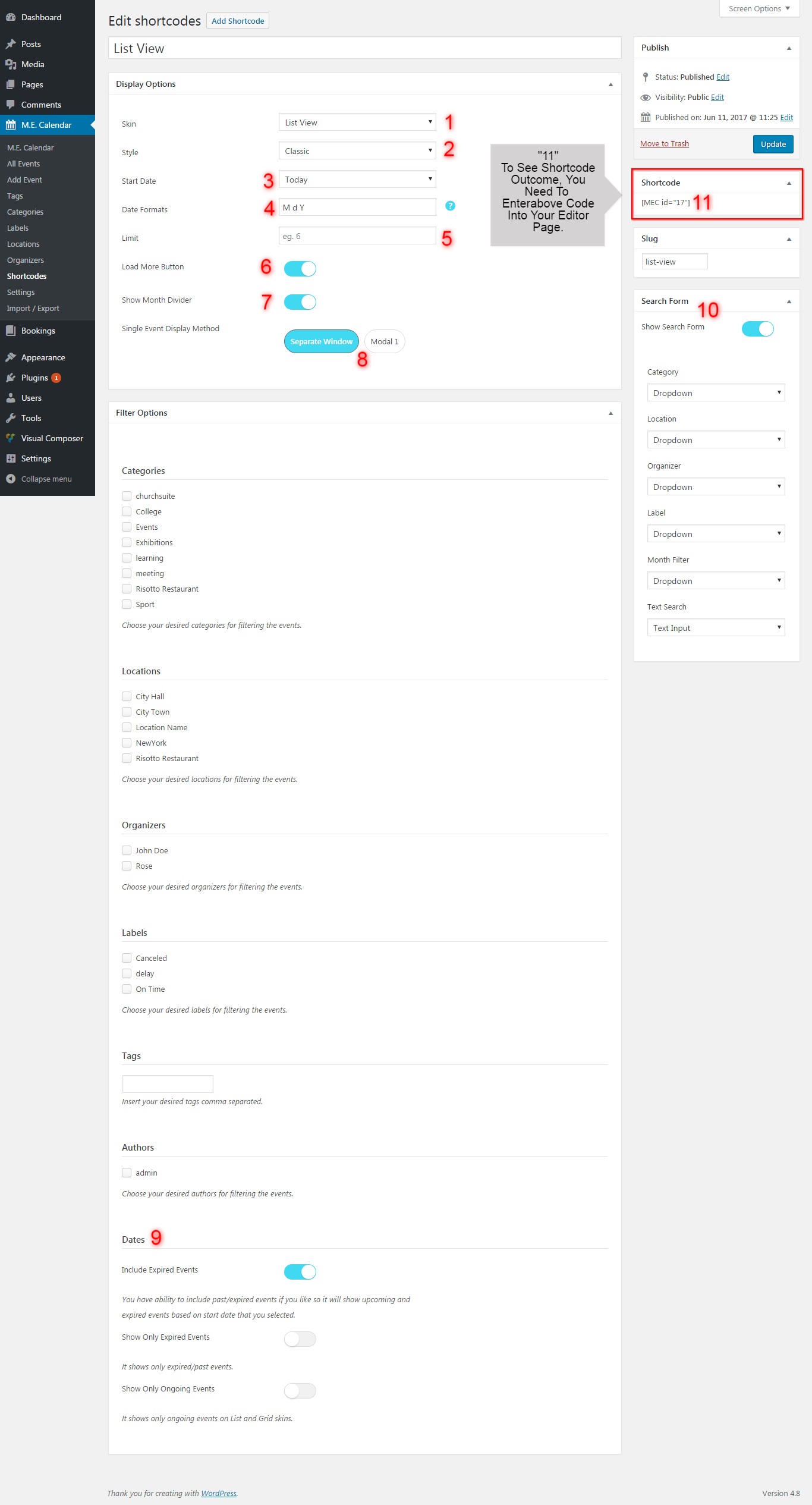Open the Import / Export submenu item
812x1505 pixels.
click(33, 308)
